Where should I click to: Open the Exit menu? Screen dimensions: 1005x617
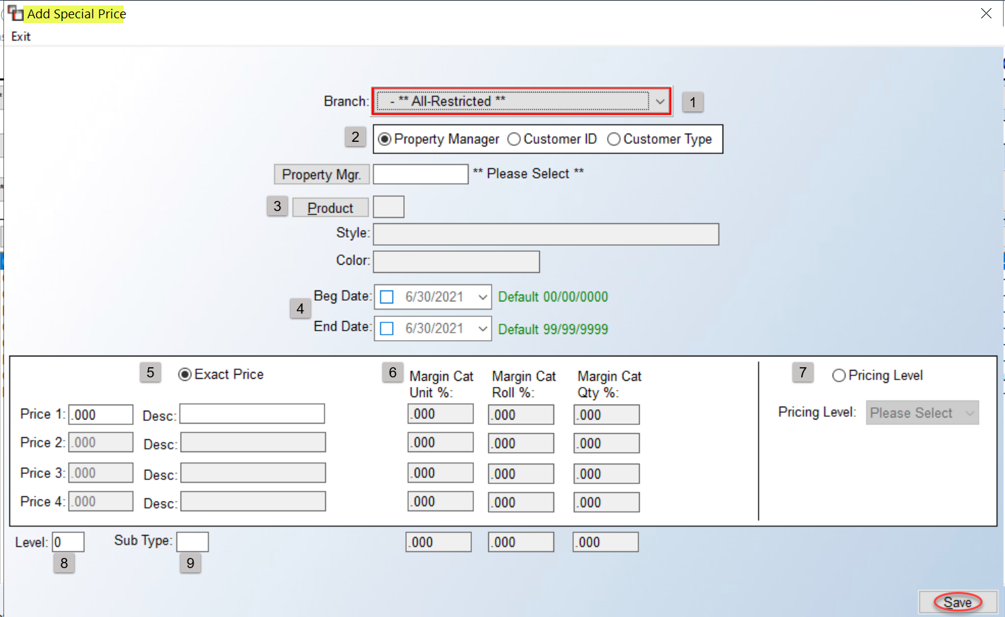(21, 37)
